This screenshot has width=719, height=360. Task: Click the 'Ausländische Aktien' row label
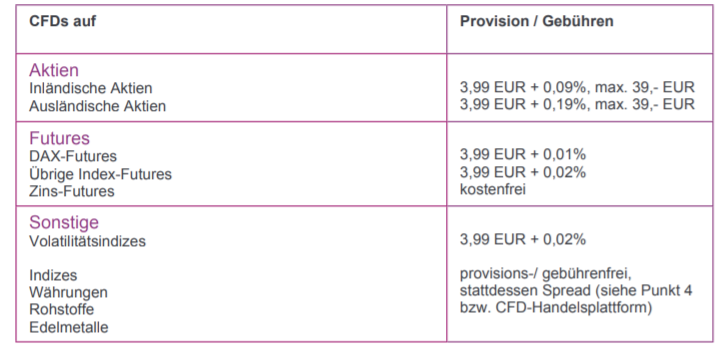click(x=98, y=106)
